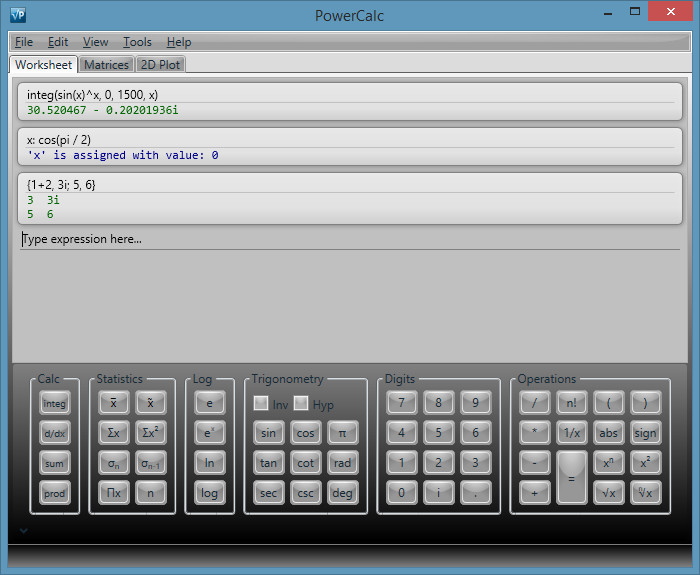Click the imaginary unit i button
Screen dimensions: 700x575
point(438,493)
